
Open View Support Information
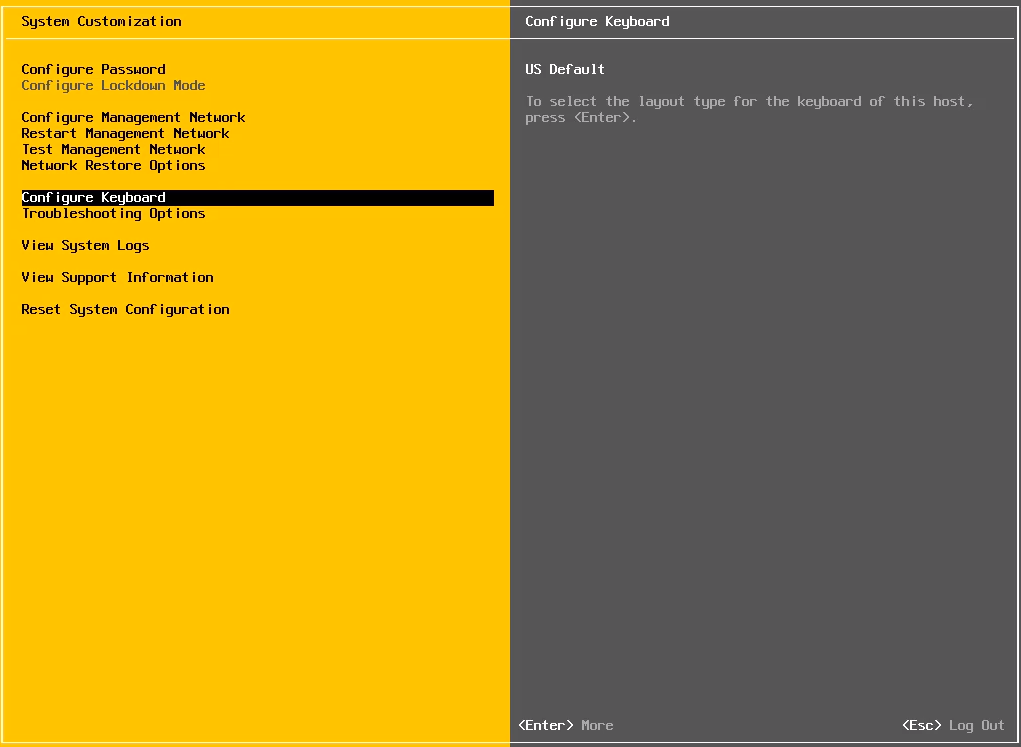117,277
